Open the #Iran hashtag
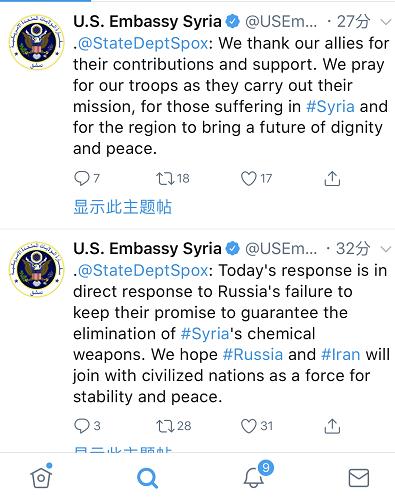The image size is (395, 501). 340,354
